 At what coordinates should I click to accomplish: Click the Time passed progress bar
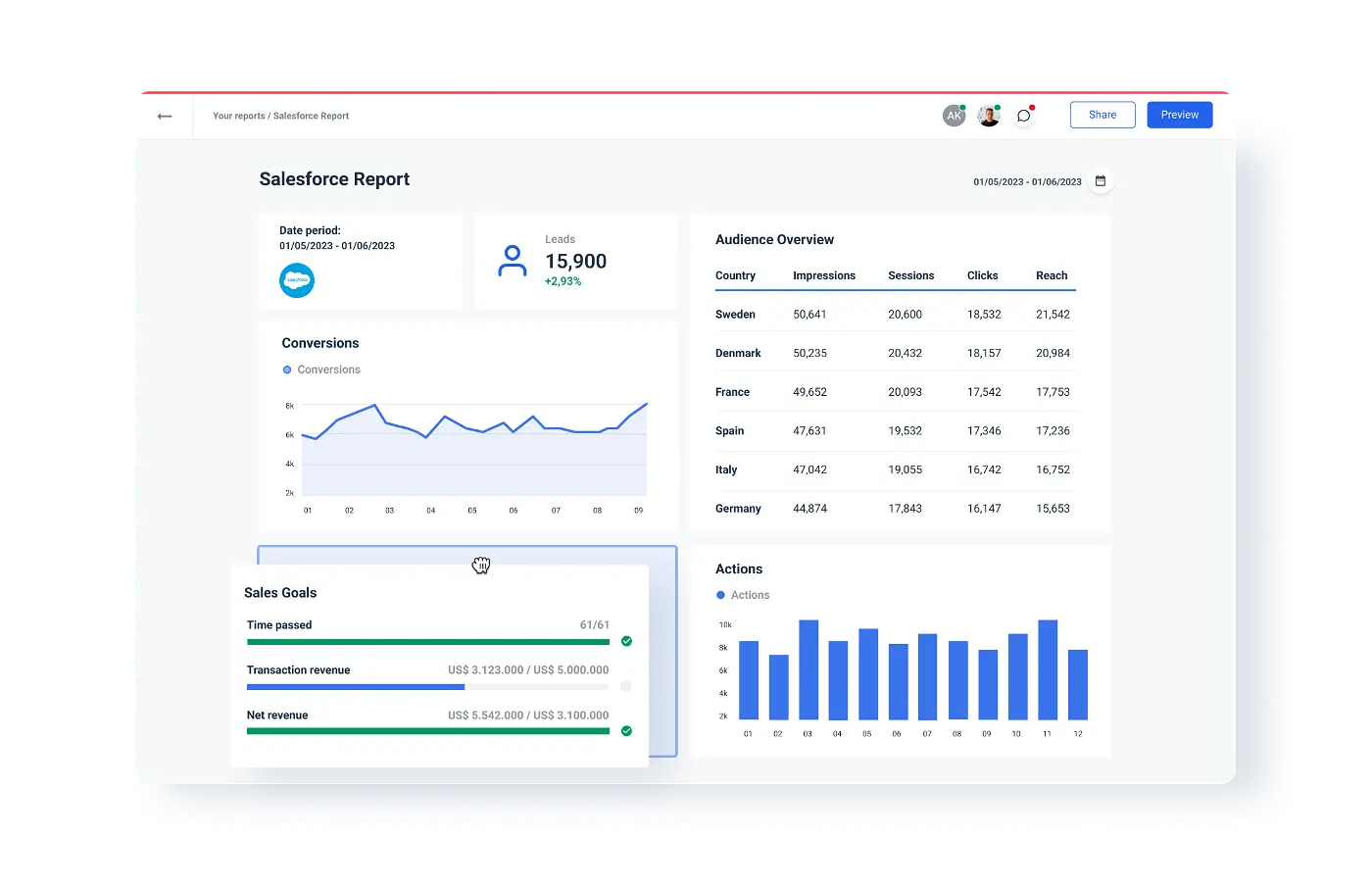(428, 642)
